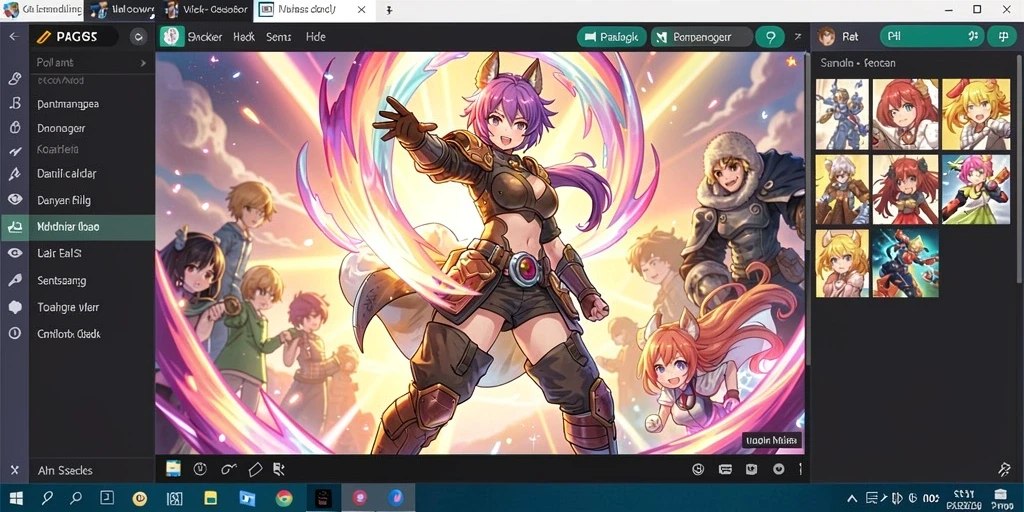Expand the Poll amt chevron
This screenshot has width=1024, height=512.
[143, 63]
